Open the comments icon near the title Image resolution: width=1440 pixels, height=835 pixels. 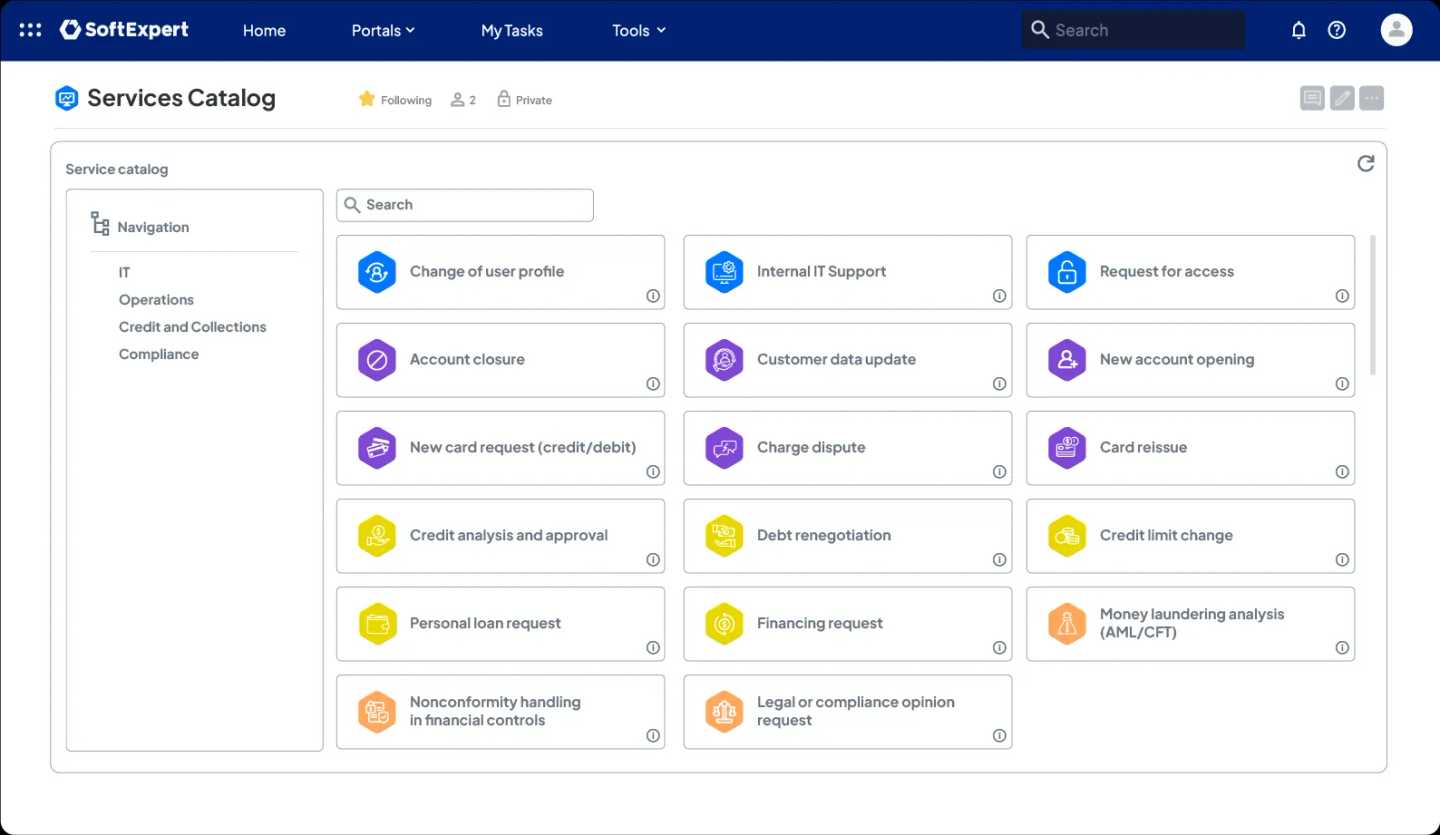point(1312,98)
